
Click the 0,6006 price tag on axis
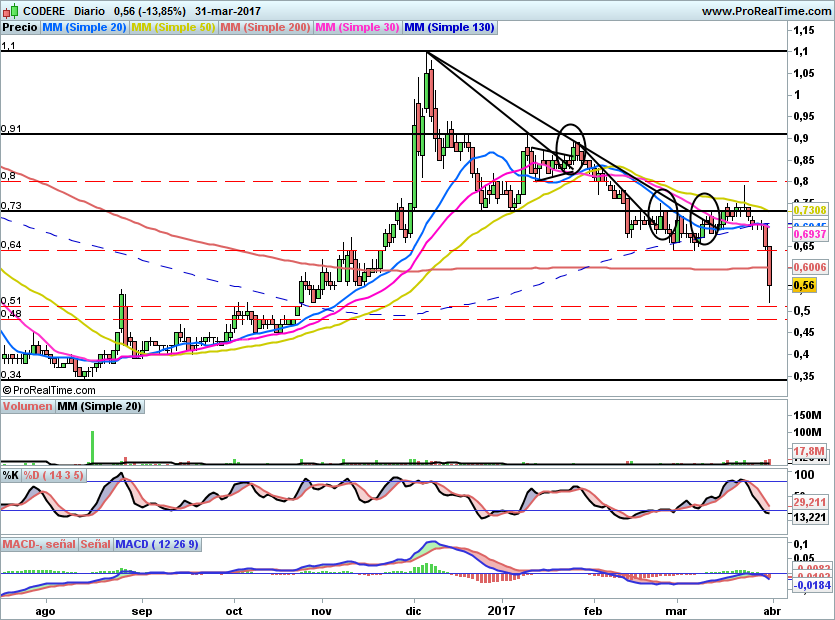point(809,267)
